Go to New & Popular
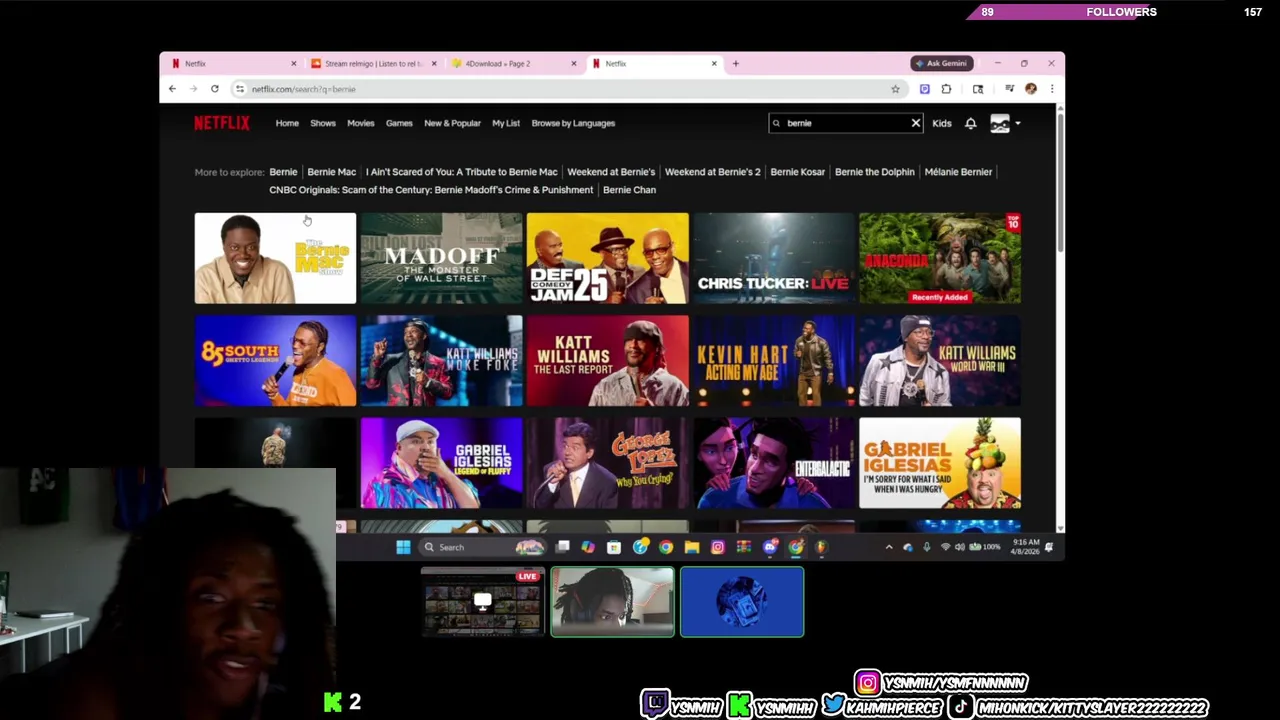This screenshot has width=1280, height=720. tap(452, 123)
